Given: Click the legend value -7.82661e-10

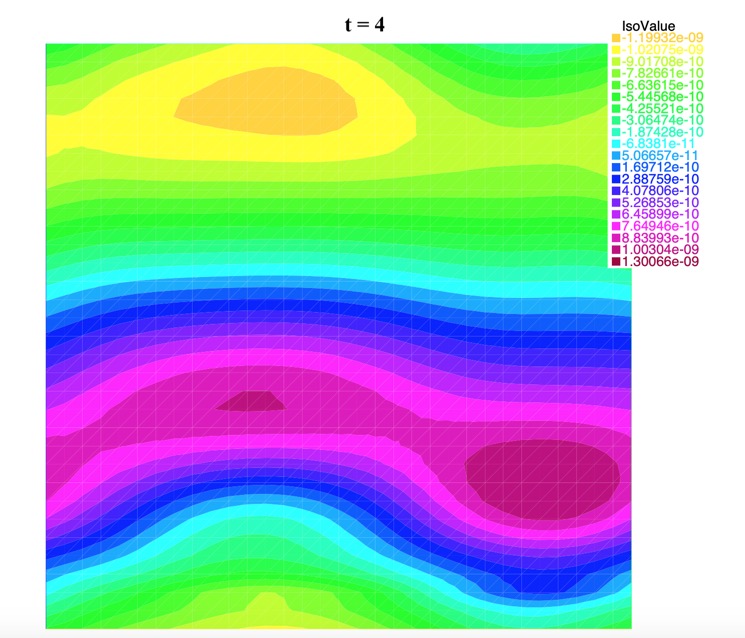Looking at the screenshot, I should [x=662, y=73].
